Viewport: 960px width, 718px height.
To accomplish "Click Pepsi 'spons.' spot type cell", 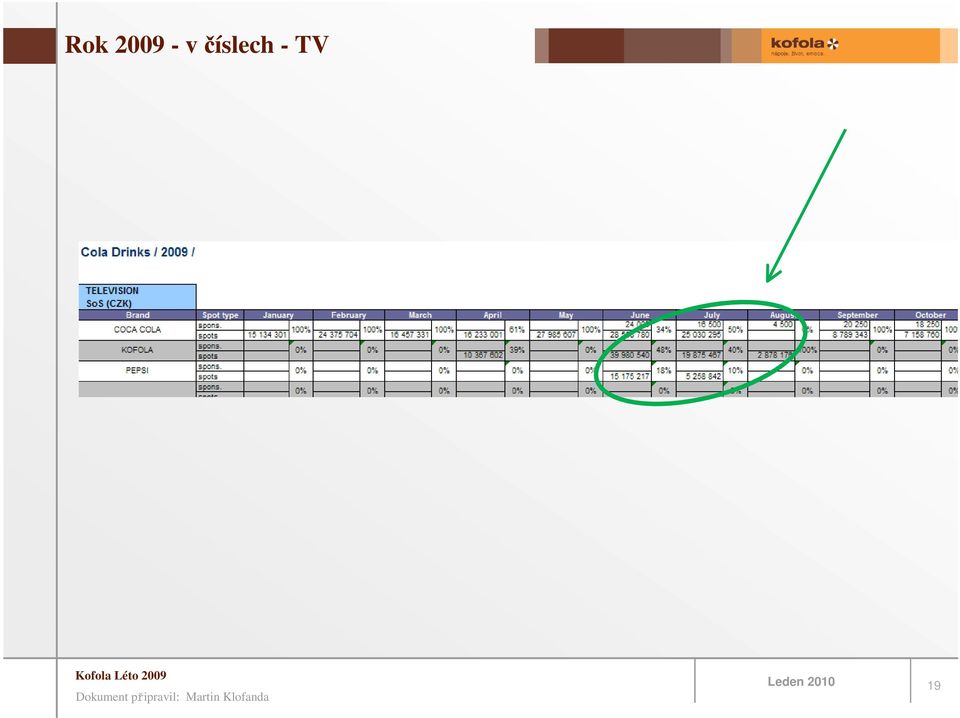I will click(x=220, y=366).
